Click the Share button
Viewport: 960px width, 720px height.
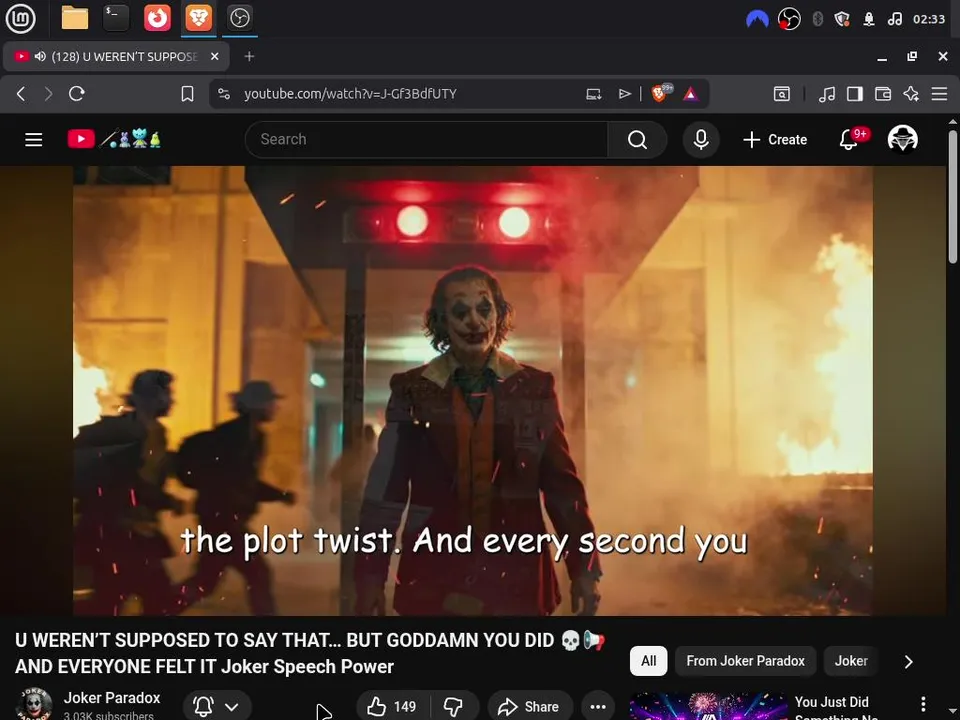pyautogui.click(x=529, y=707)
